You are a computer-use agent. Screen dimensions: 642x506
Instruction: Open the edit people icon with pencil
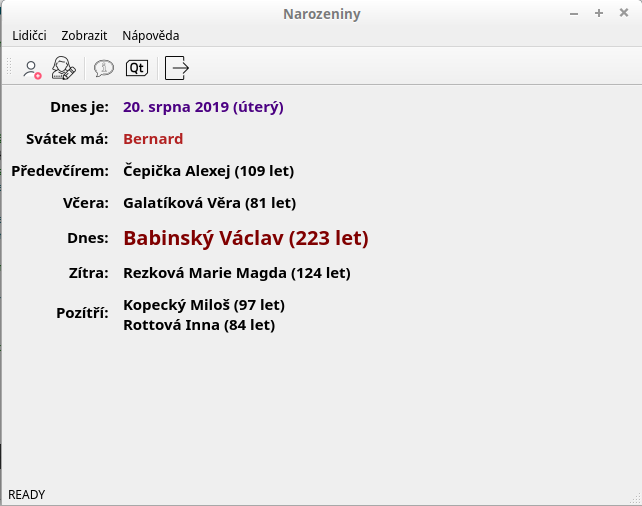(63, 68)
